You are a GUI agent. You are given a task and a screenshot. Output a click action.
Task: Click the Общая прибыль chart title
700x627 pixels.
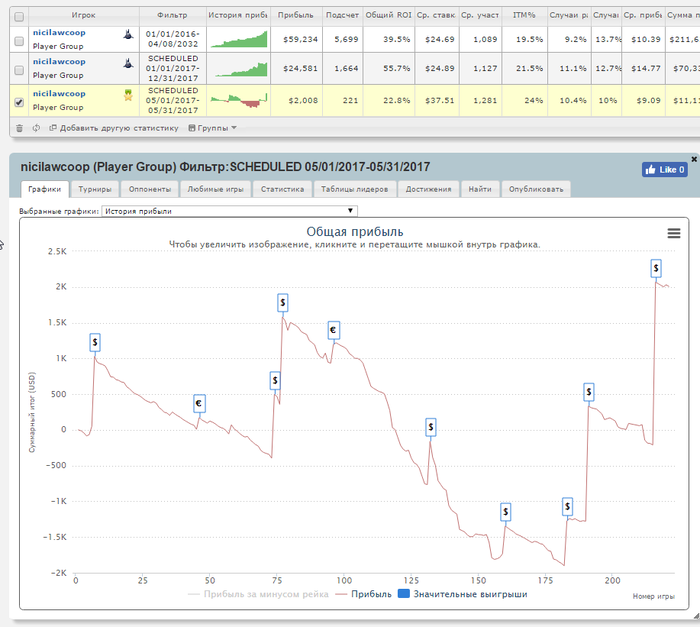pos(355,232)
